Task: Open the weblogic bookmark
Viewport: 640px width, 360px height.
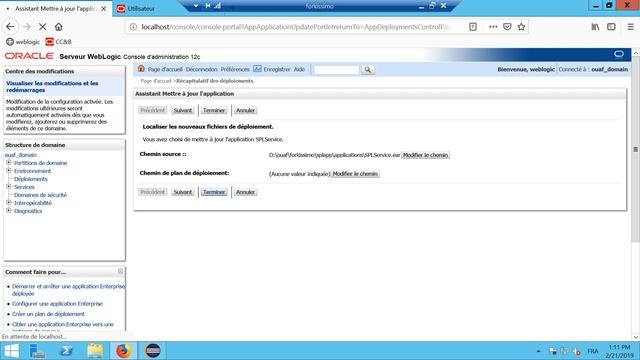Action: click(23, 42)
